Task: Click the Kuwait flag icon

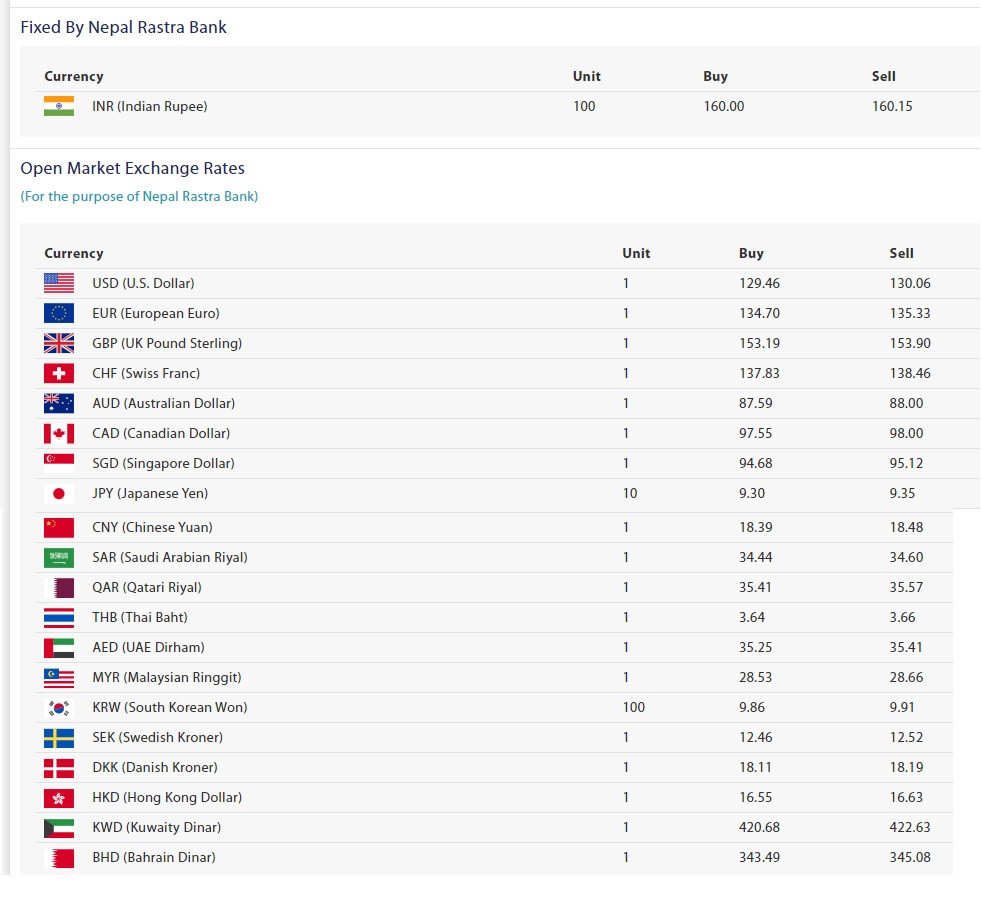Action: (x=59, y=828)
